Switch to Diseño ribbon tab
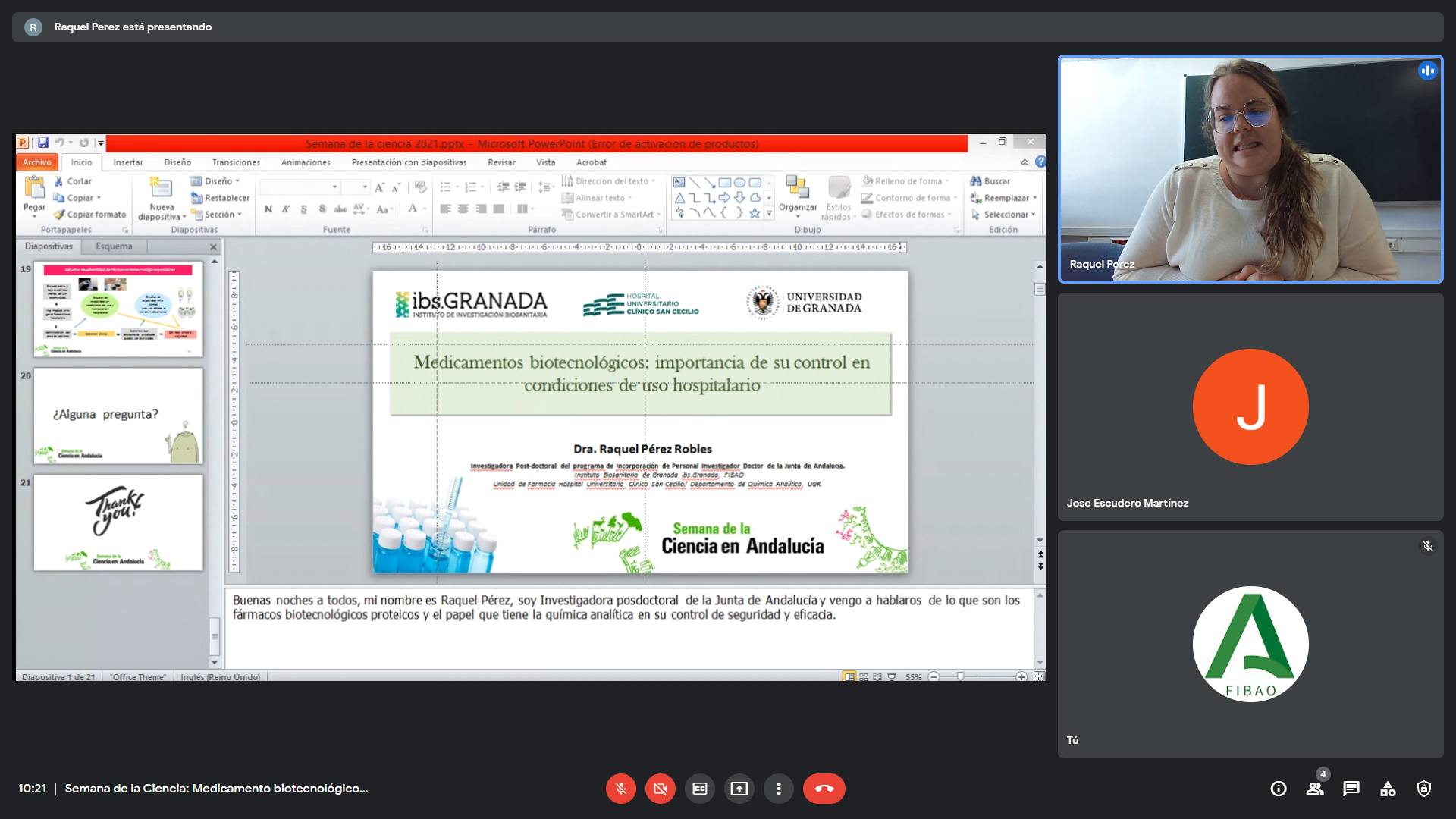Screen dimensions: 1456x819 pyautogui.click(x=177, y=162)
